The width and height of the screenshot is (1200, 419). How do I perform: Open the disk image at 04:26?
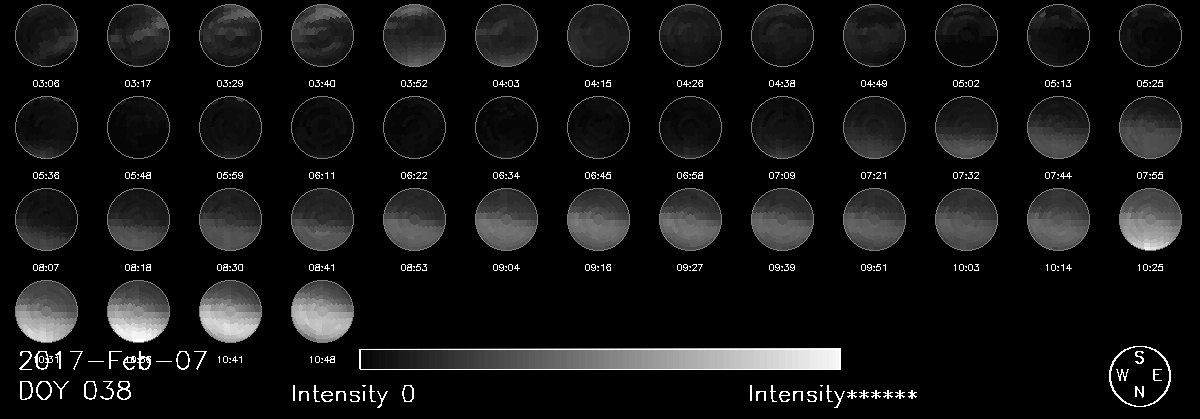[690, 35]
